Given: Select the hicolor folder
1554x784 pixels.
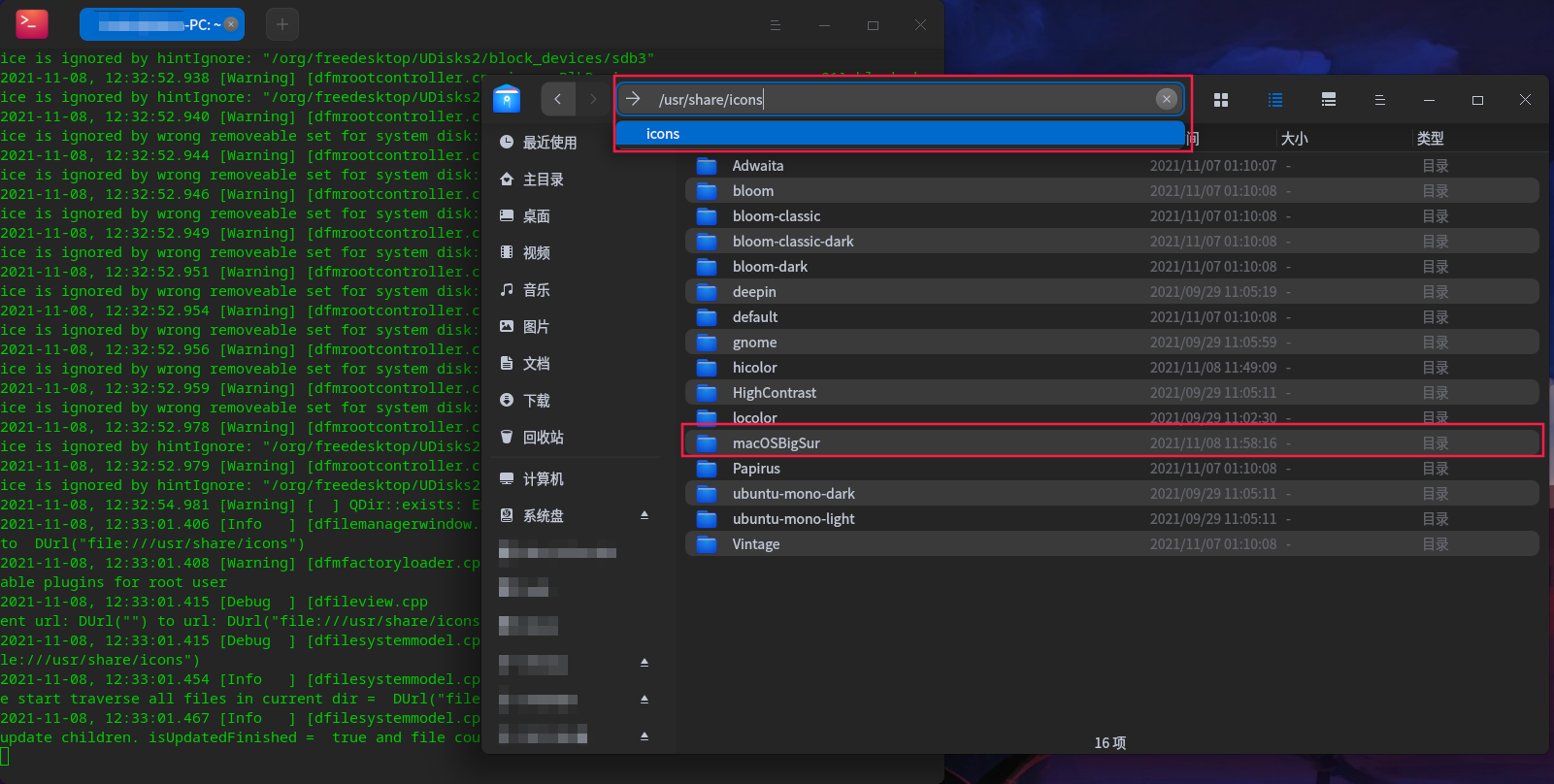Looking at the screenshot, I should (x=1112, y=368).
